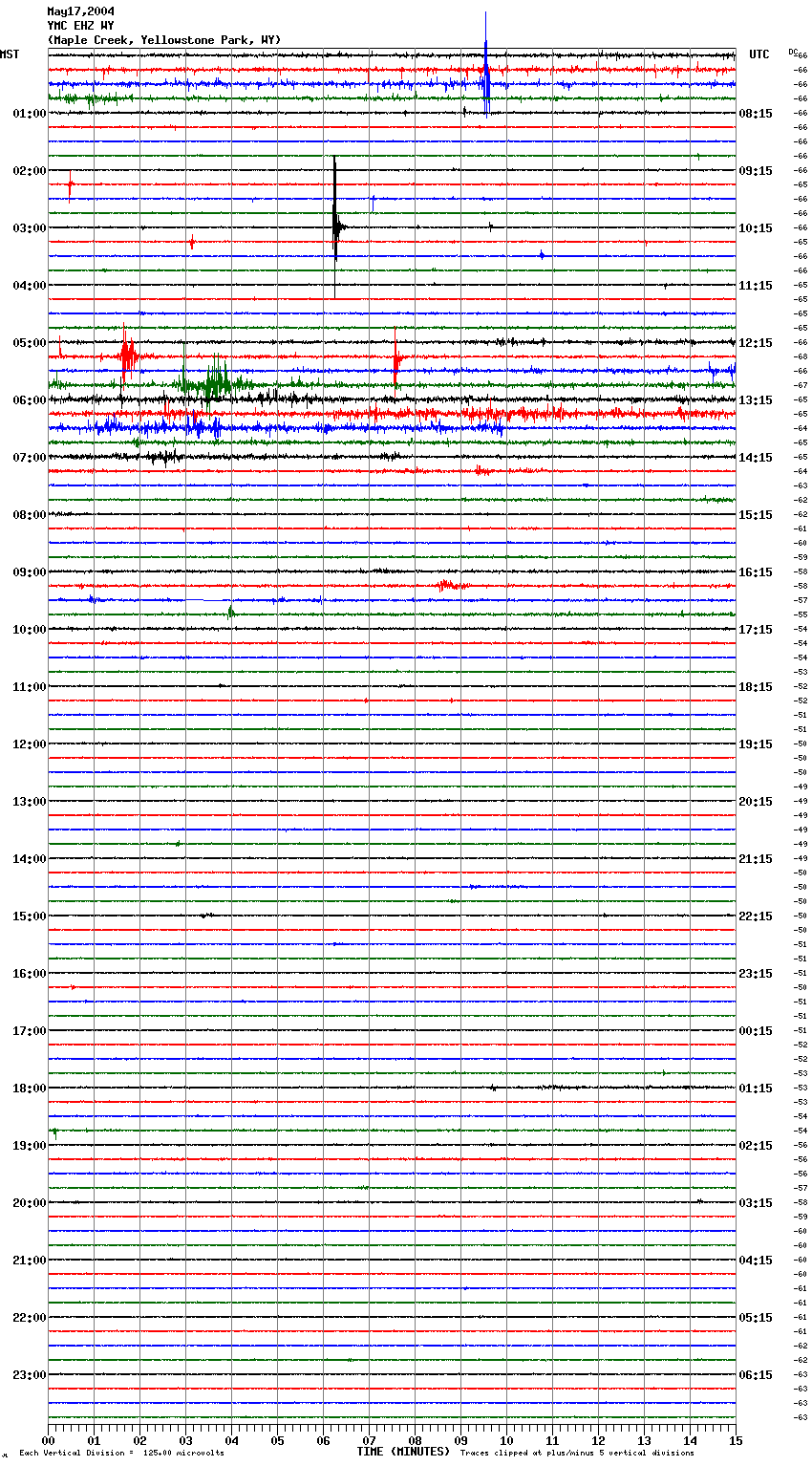Screen dimensions: 812x1466
Task: Click the 08:15 UTC time label
Action: (756, 114)
